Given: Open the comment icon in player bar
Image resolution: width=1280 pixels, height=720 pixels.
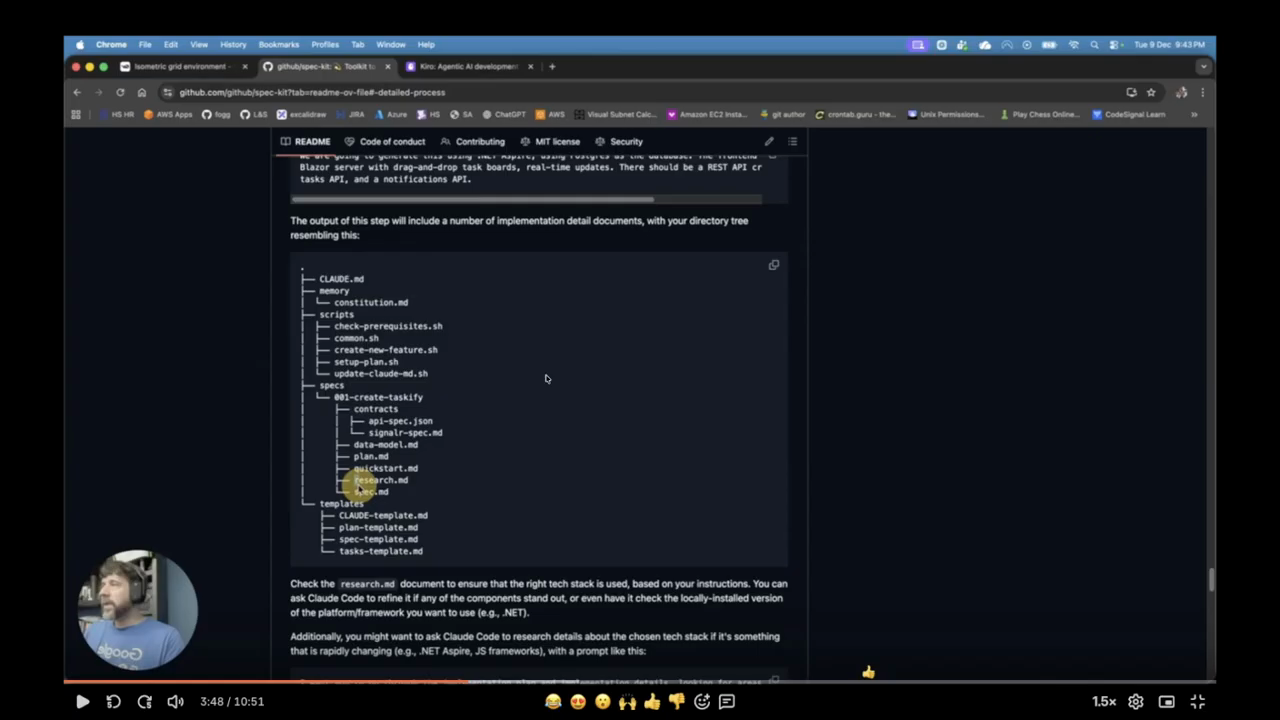Looking at the screenshot, I should [x=727, y=702].
